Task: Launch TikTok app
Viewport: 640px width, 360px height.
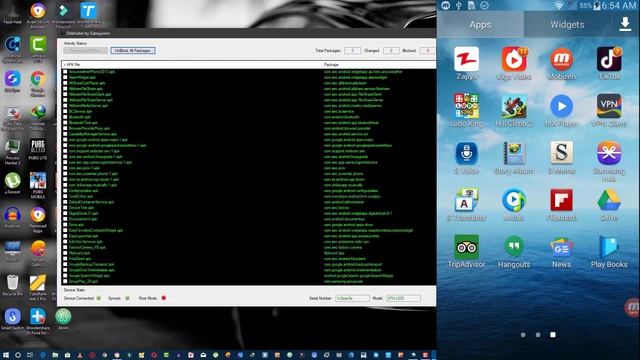Action: point(609,60)
